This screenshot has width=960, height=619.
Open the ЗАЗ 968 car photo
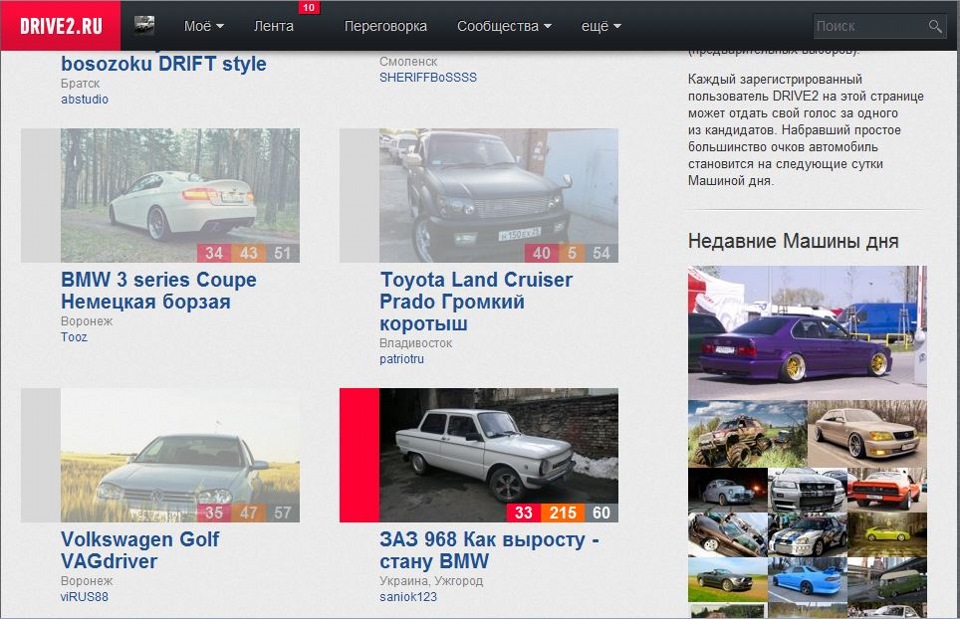click(498, 455)
